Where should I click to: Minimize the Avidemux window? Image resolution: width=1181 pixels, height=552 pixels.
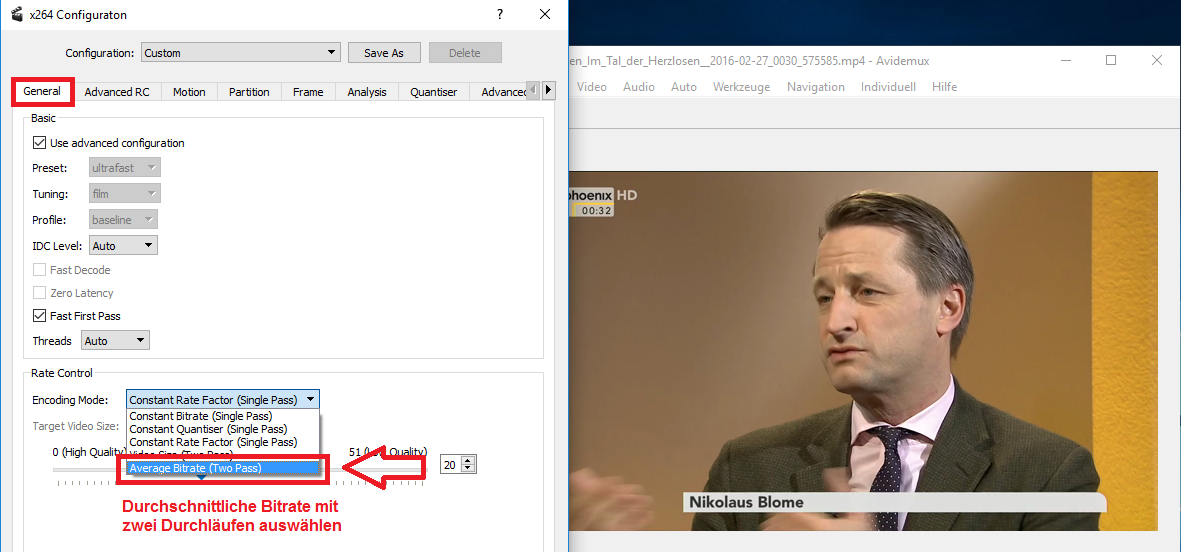[x=1065, y=61]
